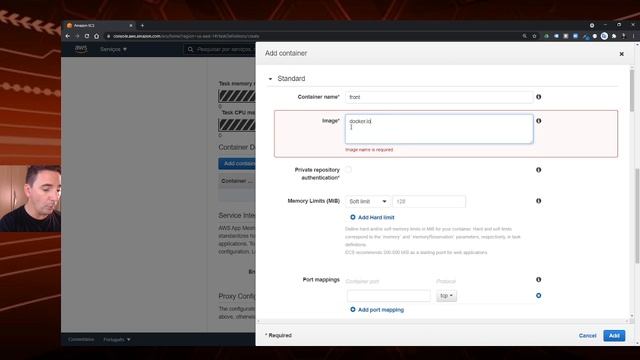Open the Serviços menu in AWS header

pos(113,49)
